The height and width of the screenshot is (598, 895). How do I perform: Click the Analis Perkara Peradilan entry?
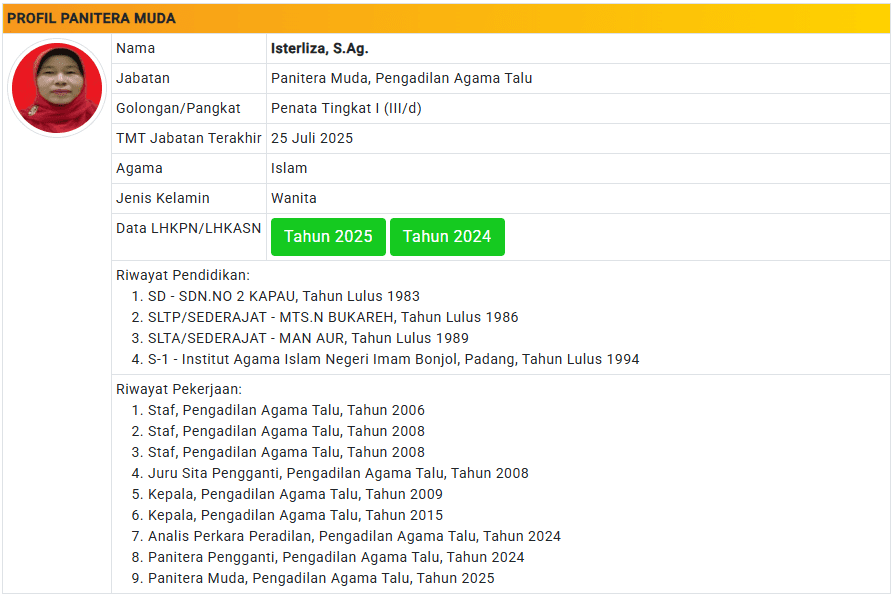(x=354, y=536)
